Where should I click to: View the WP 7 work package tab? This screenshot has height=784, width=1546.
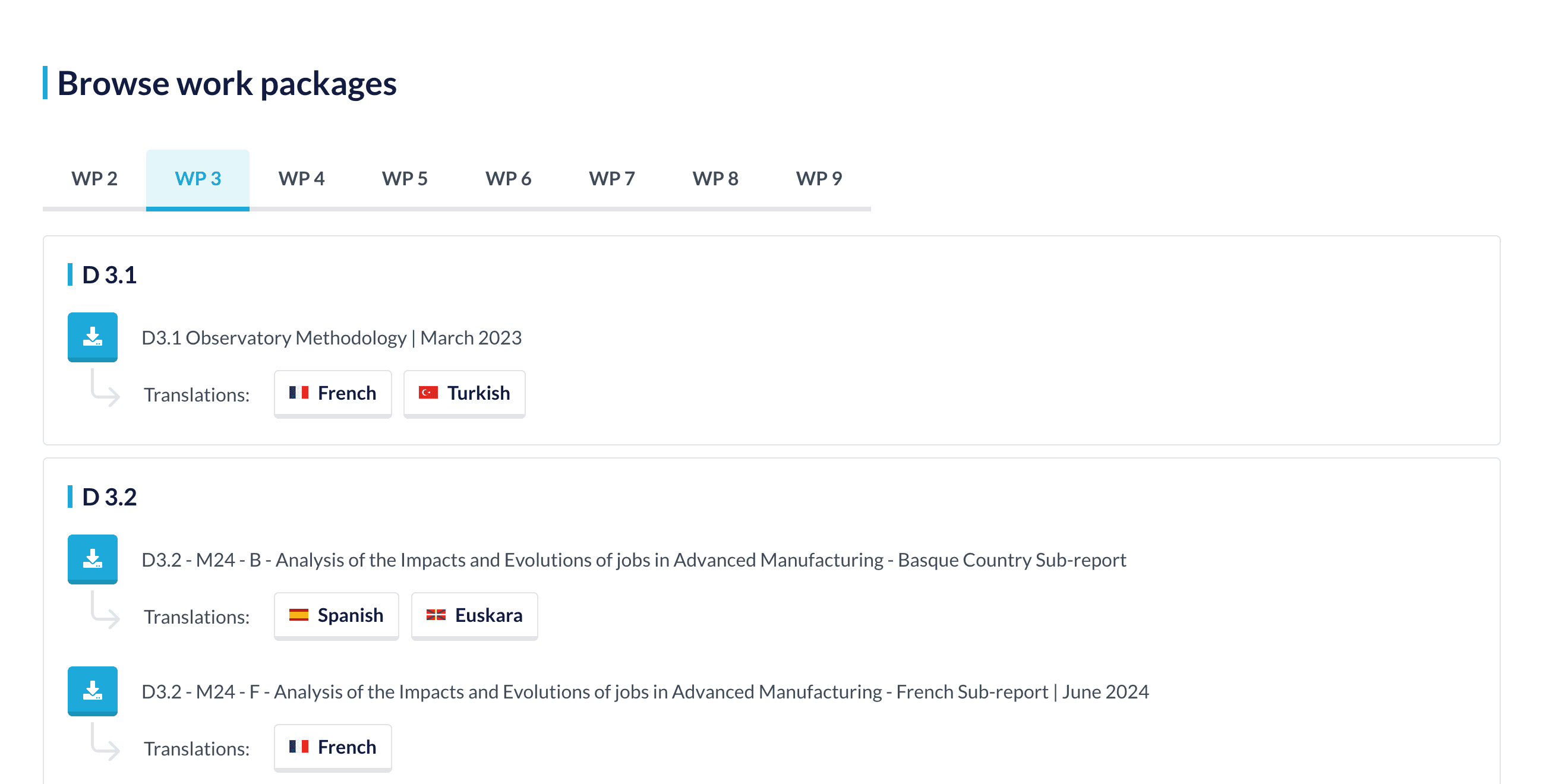(x=611, y=179)
